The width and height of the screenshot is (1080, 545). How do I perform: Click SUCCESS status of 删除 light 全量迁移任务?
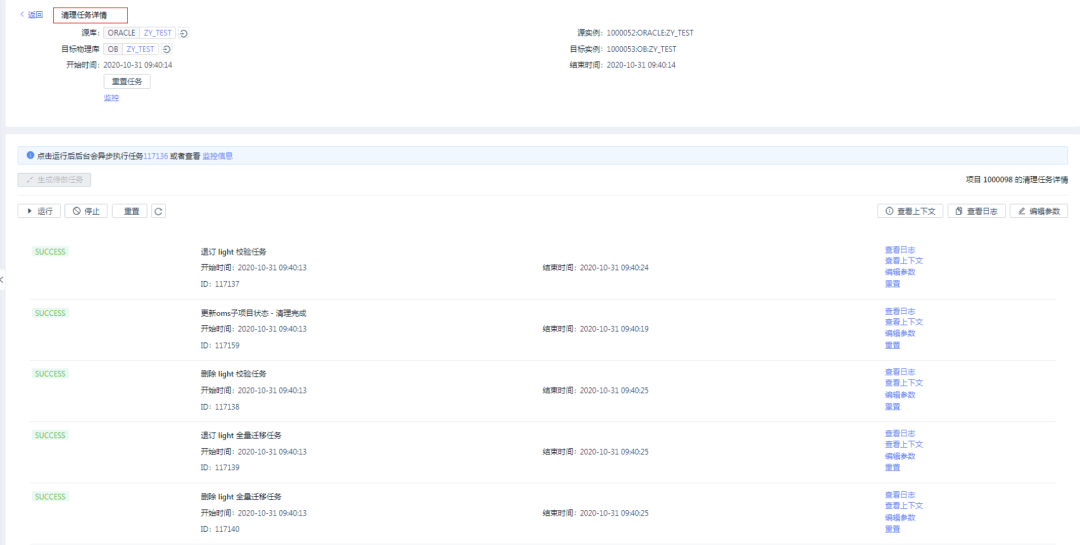pos(50,497)
